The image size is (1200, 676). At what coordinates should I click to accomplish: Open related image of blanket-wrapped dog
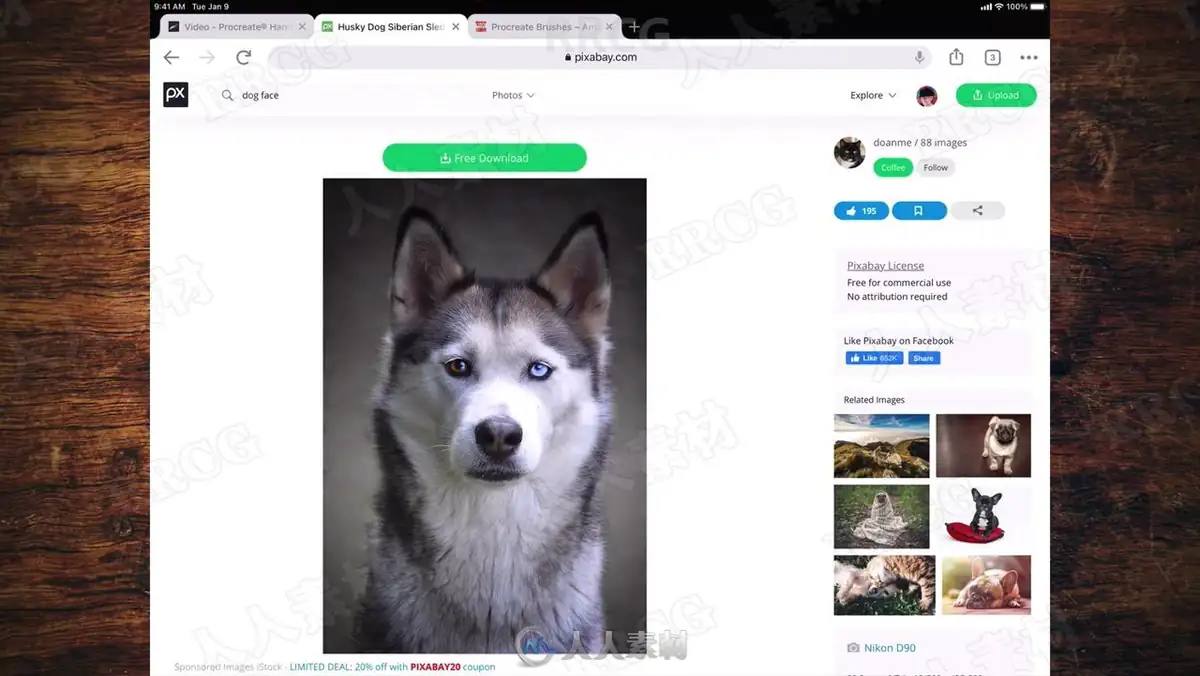coord(882,517)
